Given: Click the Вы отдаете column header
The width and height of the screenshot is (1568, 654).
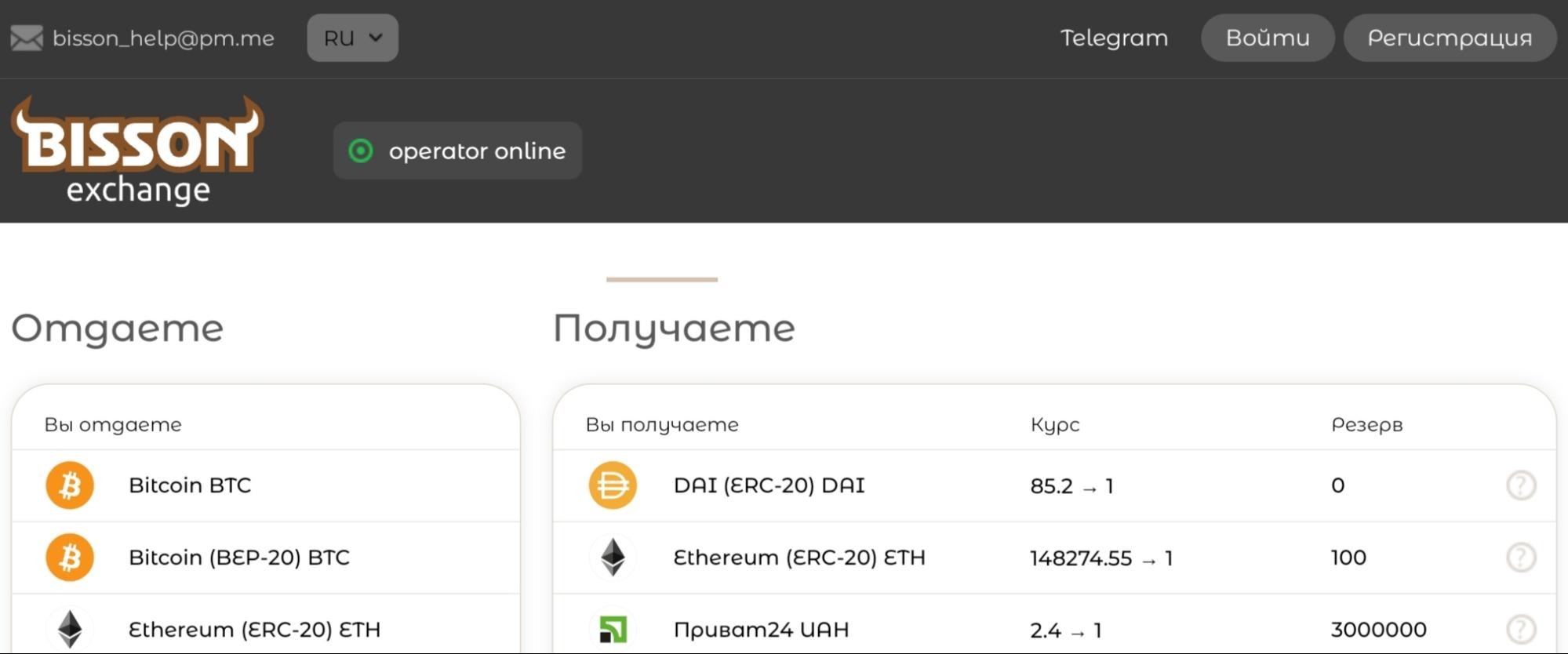Looking at the screenshot, I should pos(113,425).
